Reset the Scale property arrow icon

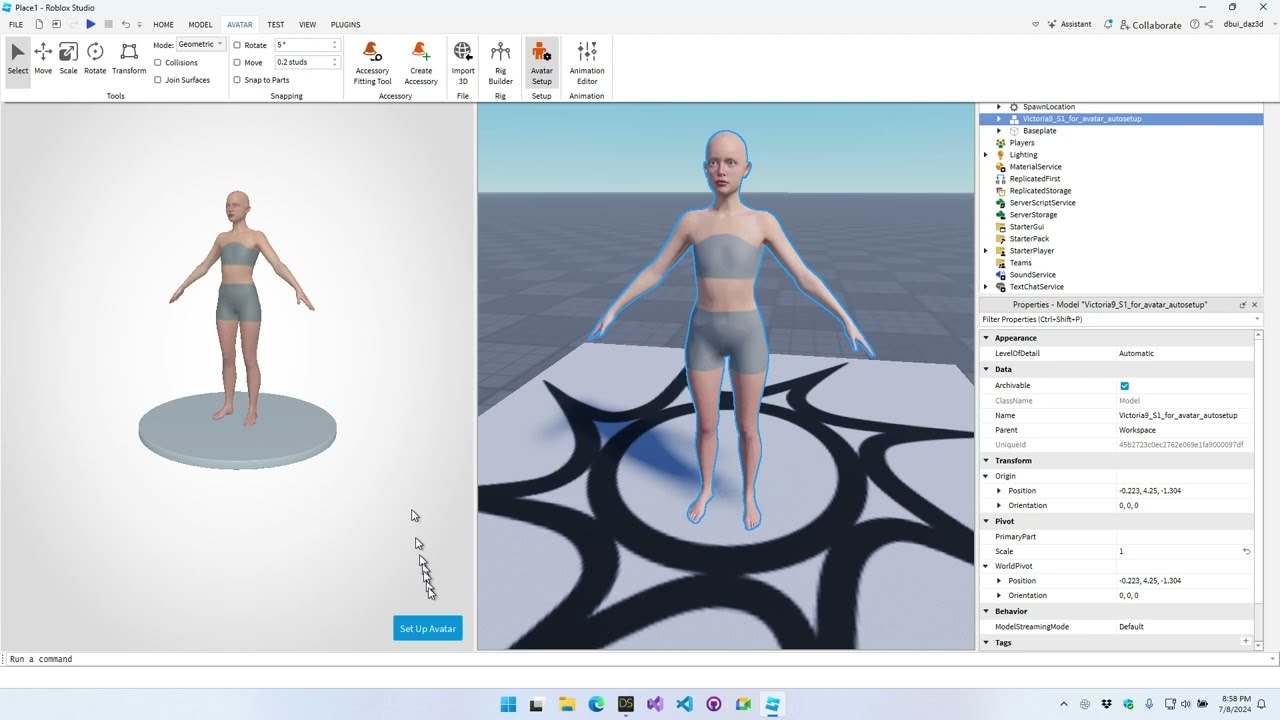pyautogui.click(x=1246, y=551)
